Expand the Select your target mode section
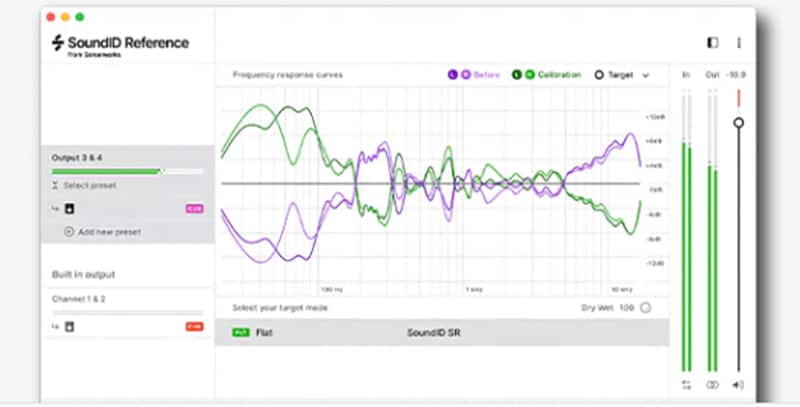Screen dimensions: 800x407 pos(280,308)
